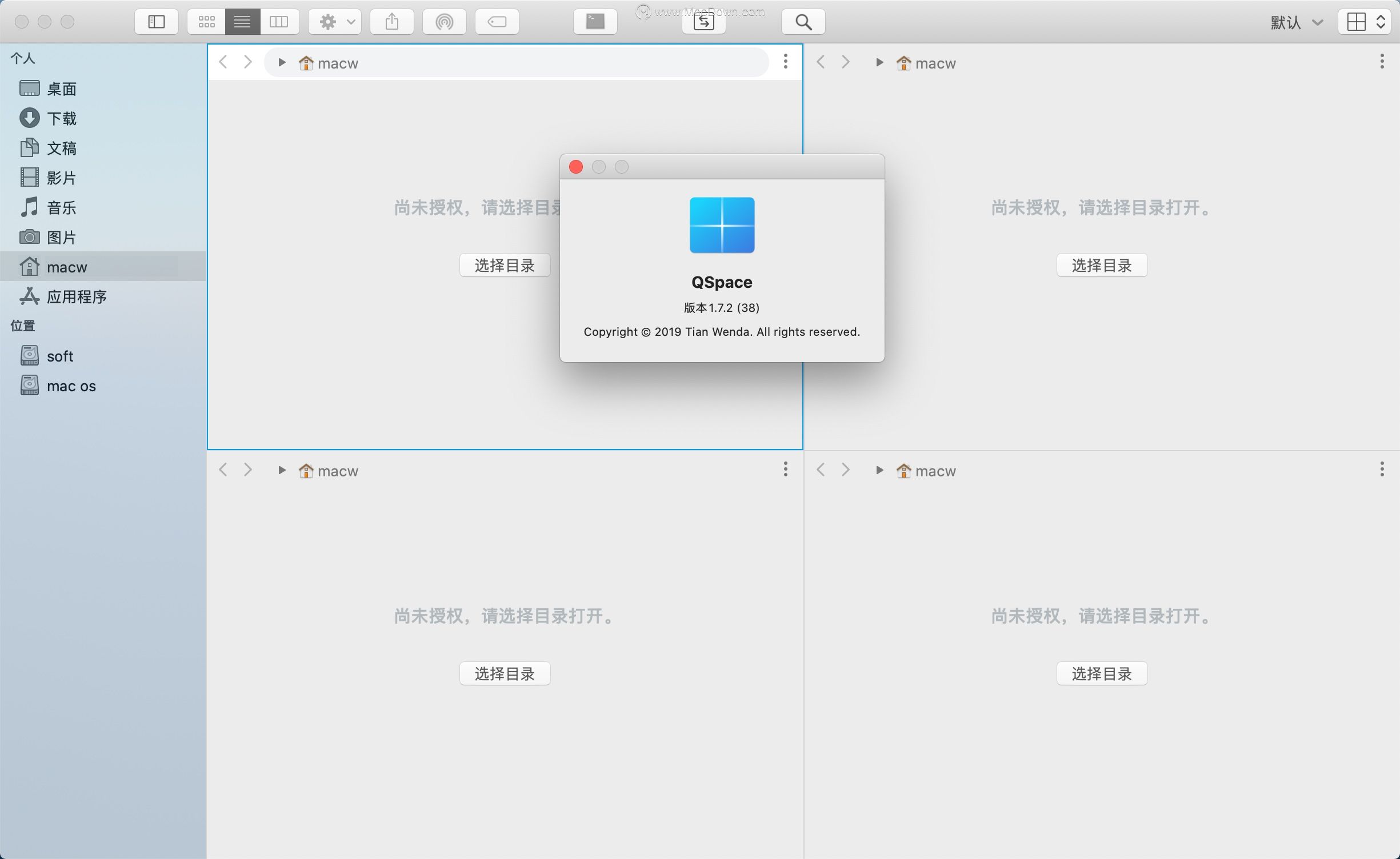Open the 默认 workspace dropdown
Screen dimensions: 1400x859
[1296, 22]
